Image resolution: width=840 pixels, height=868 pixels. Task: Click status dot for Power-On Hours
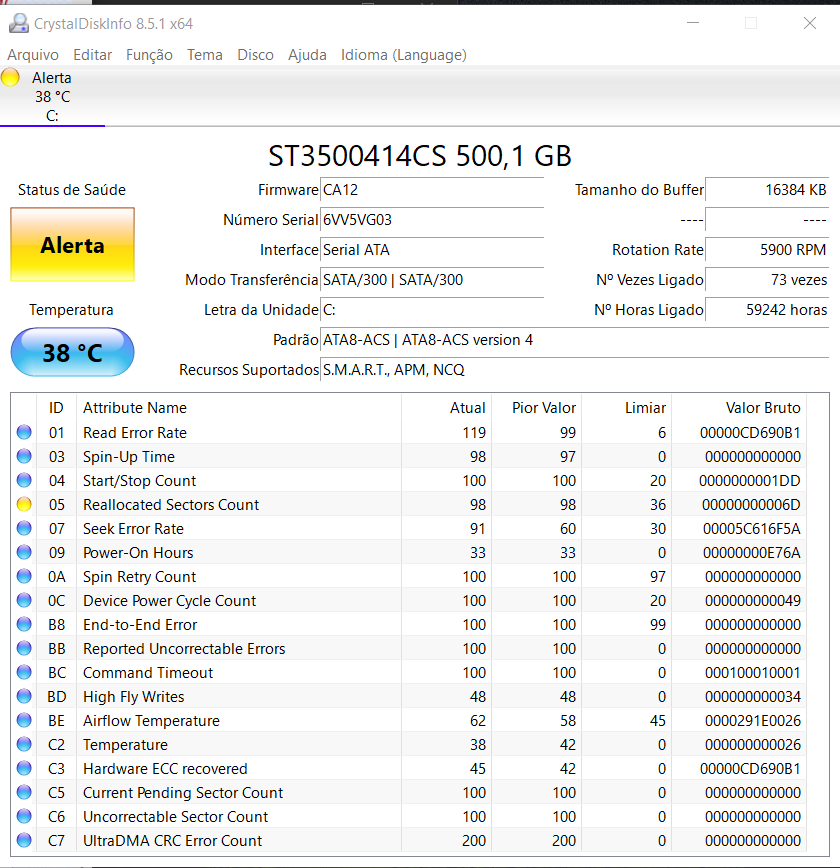coord(24,552)
